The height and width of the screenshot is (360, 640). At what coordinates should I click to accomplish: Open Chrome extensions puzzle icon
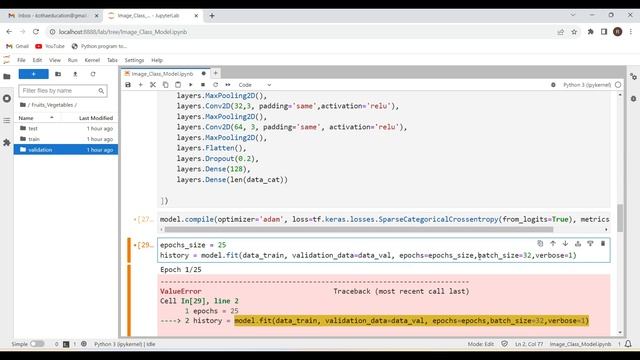coord(590,31)
